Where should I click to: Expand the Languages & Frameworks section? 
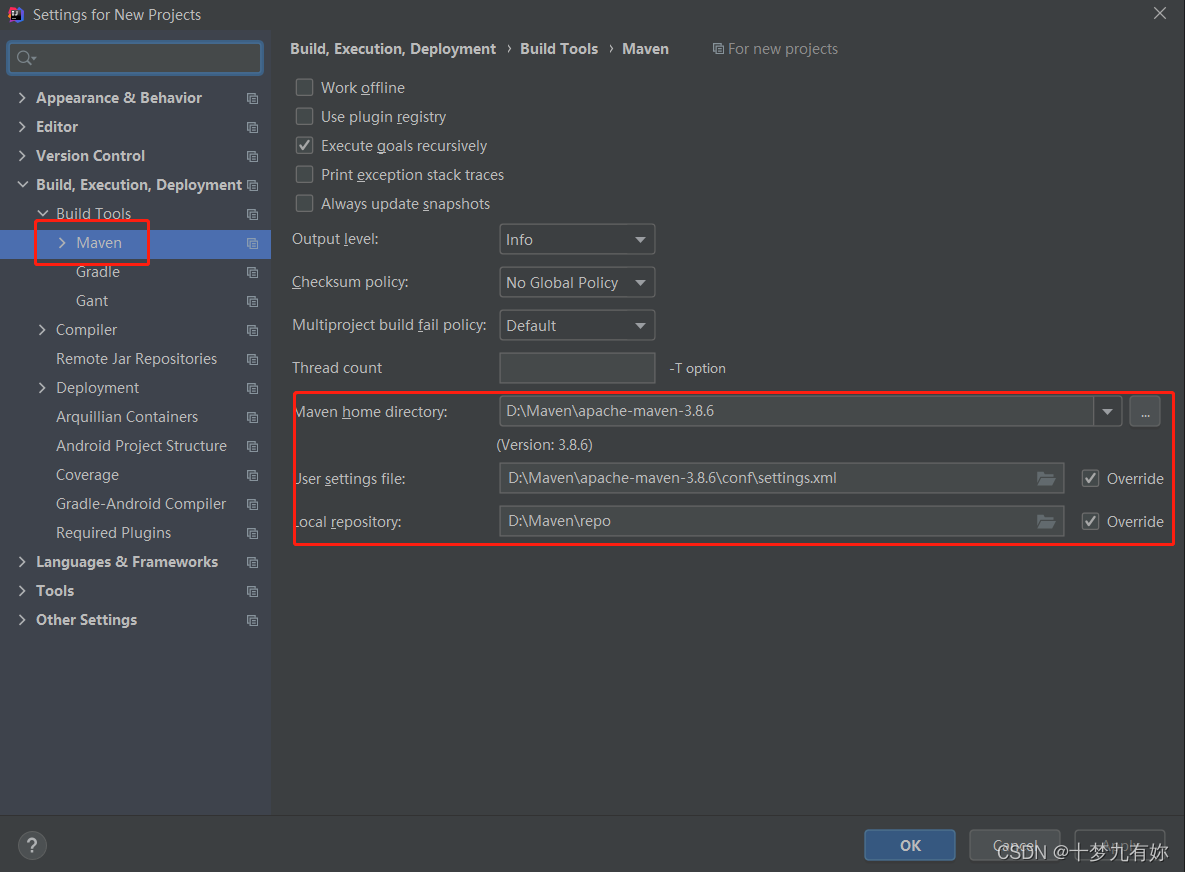(x=22, y=561)
